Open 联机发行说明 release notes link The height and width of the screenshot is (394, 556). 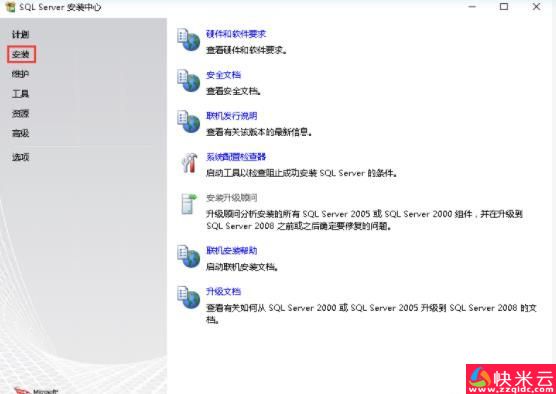click(232, 116)
